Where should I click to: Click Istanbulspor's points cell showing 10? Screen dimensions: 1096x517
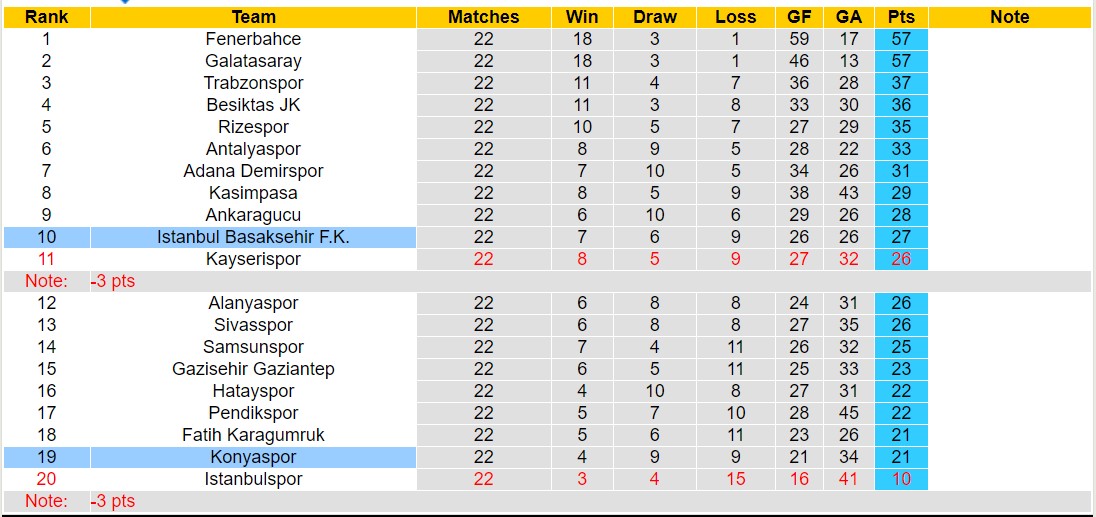(900, 479)
